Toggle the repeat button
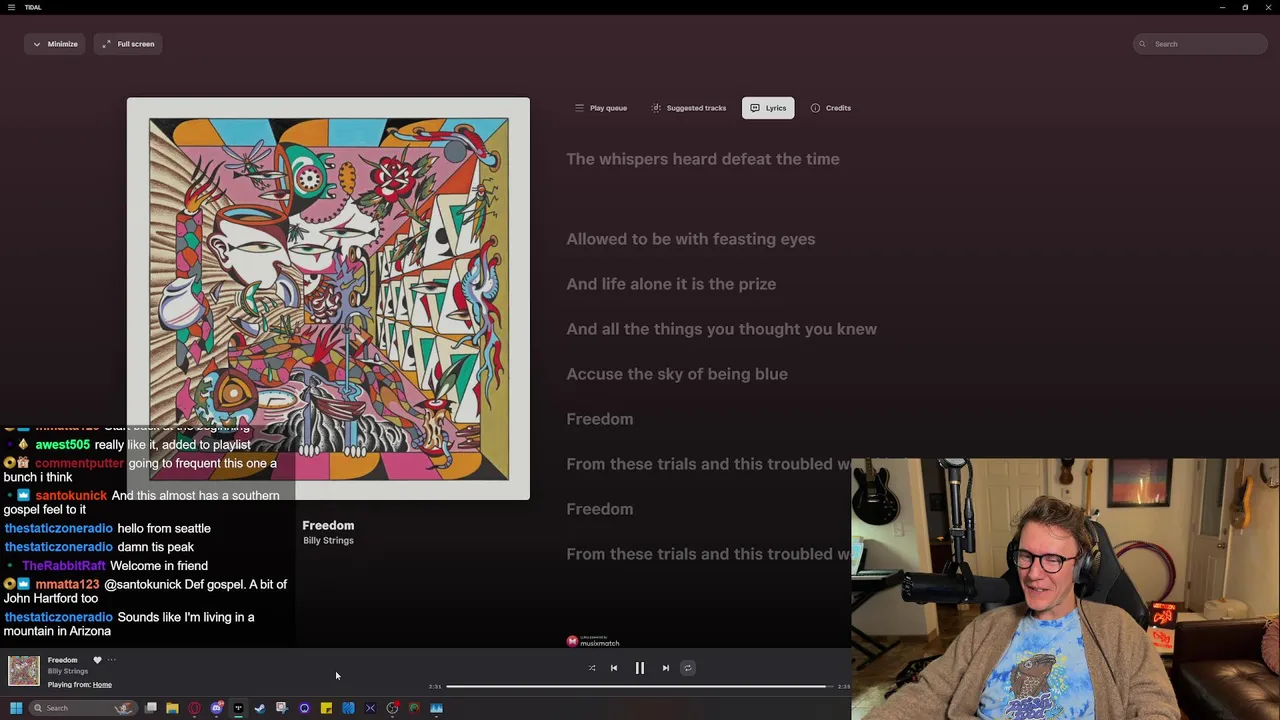 pyautogui.click(x=687, y=668)
